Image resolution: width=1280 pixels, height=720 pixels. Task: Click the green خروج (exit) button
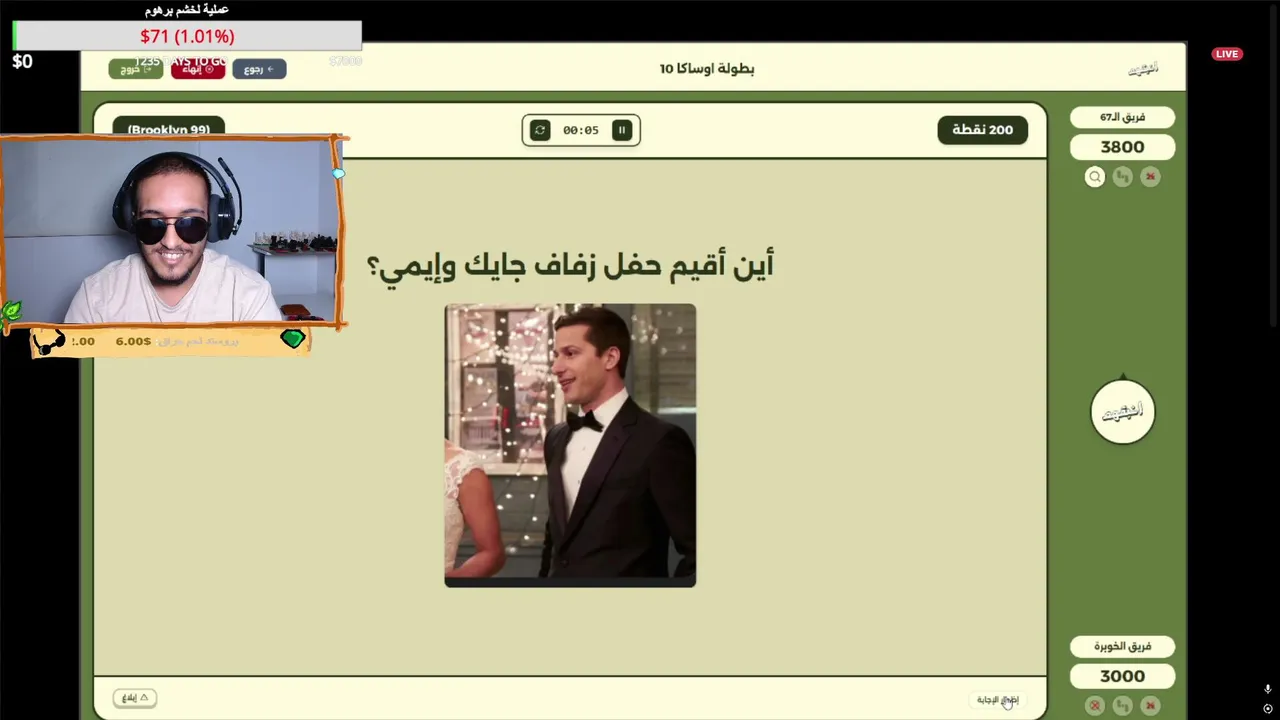pyautogui.click(x=136, y=69)
